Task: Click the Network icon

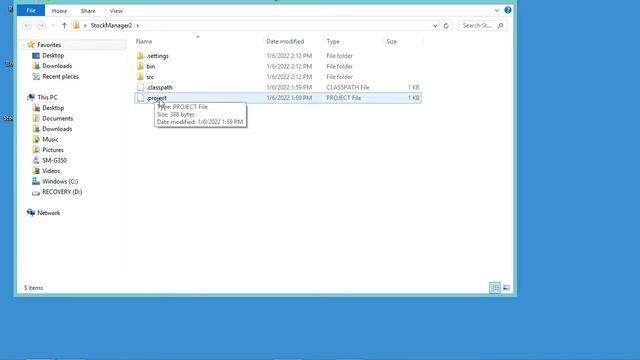Action: click(x=31, y=213)
